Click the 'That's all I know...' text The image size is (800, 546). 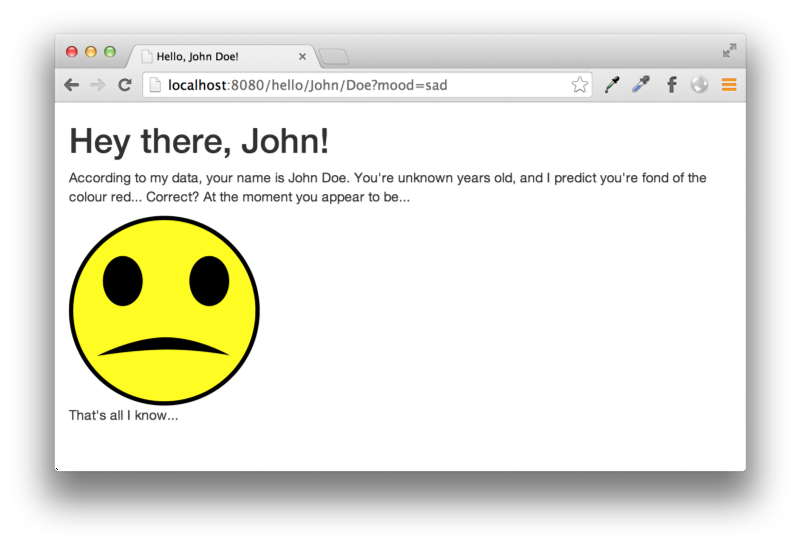tap(123, 415)
